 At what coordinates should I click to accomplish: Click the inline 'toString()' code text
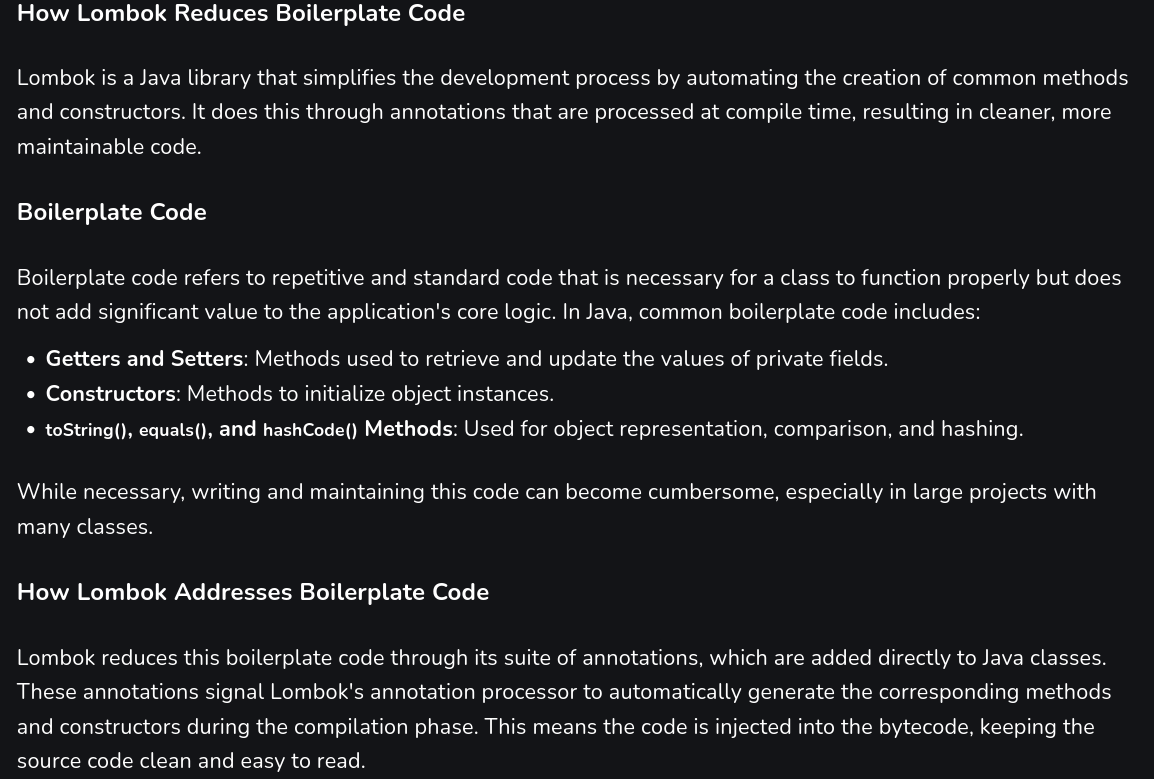point(86,430)
